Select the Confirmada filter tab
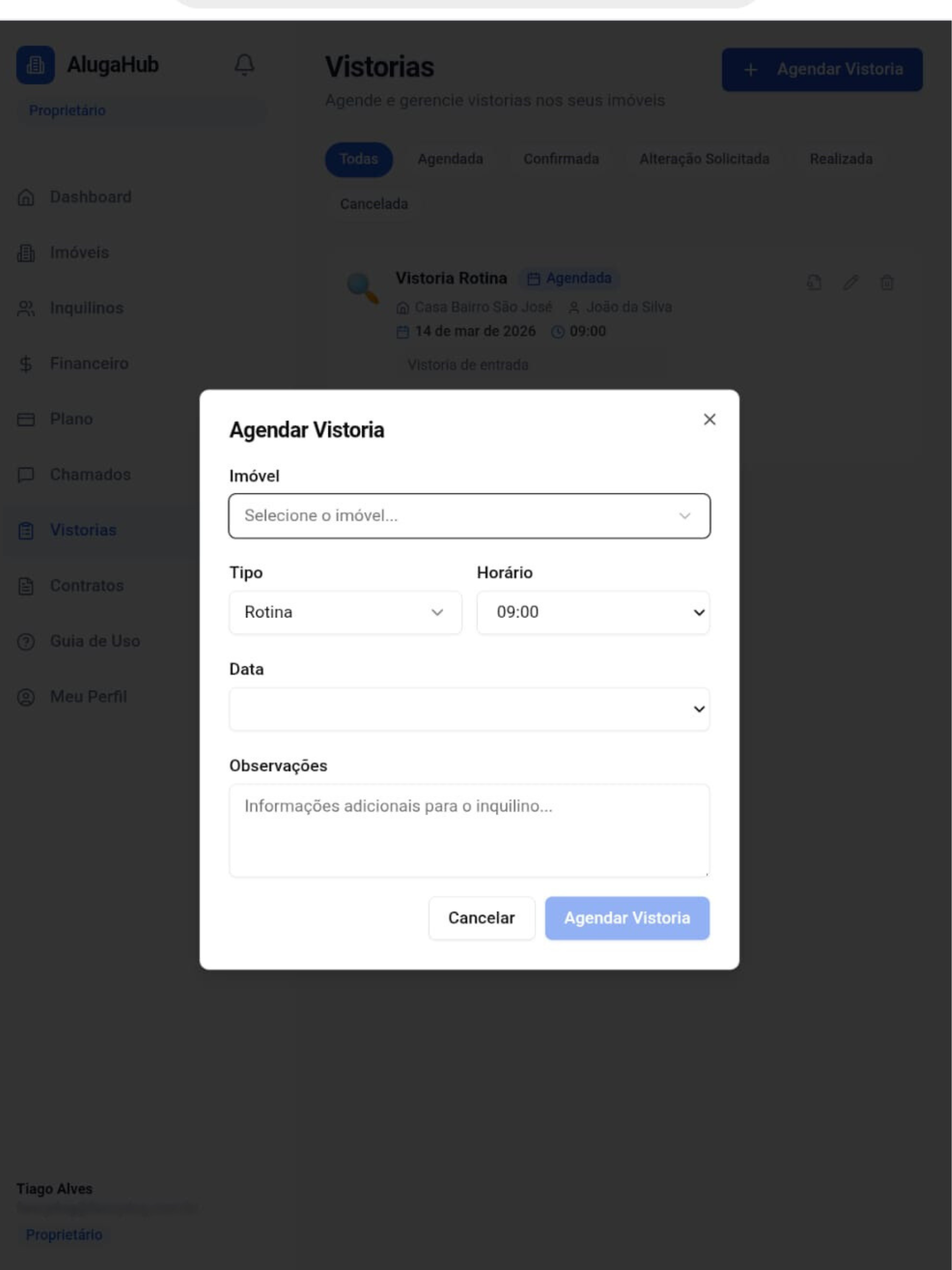The height and width of the screenshot is (1270, 952). point(561,159)
